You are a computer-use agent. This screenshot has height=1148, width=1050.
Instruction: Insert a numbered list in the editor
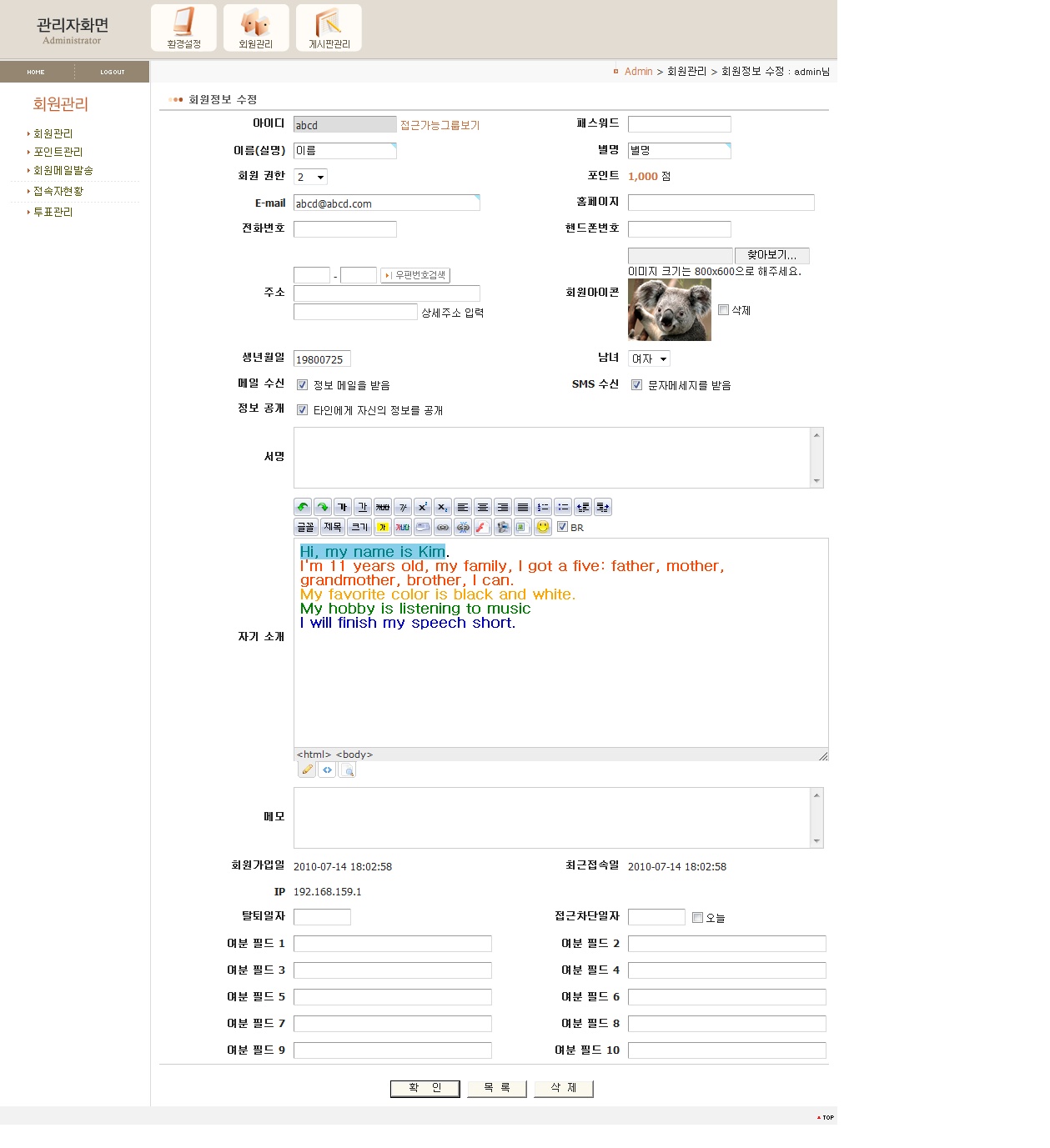[x=543, y=507]
